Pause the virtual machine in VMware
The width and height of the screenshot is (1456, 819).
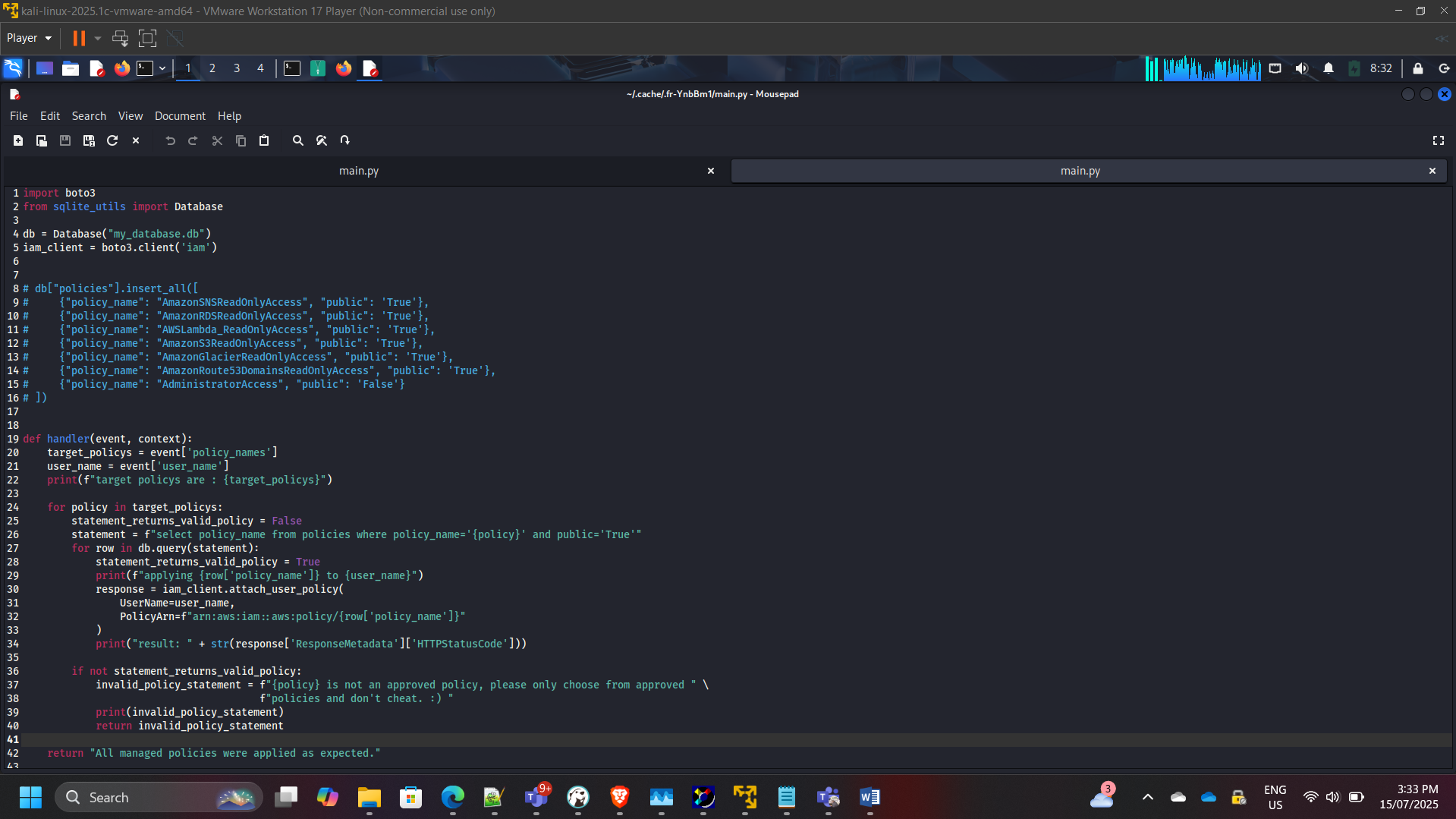tap(78, 38)
